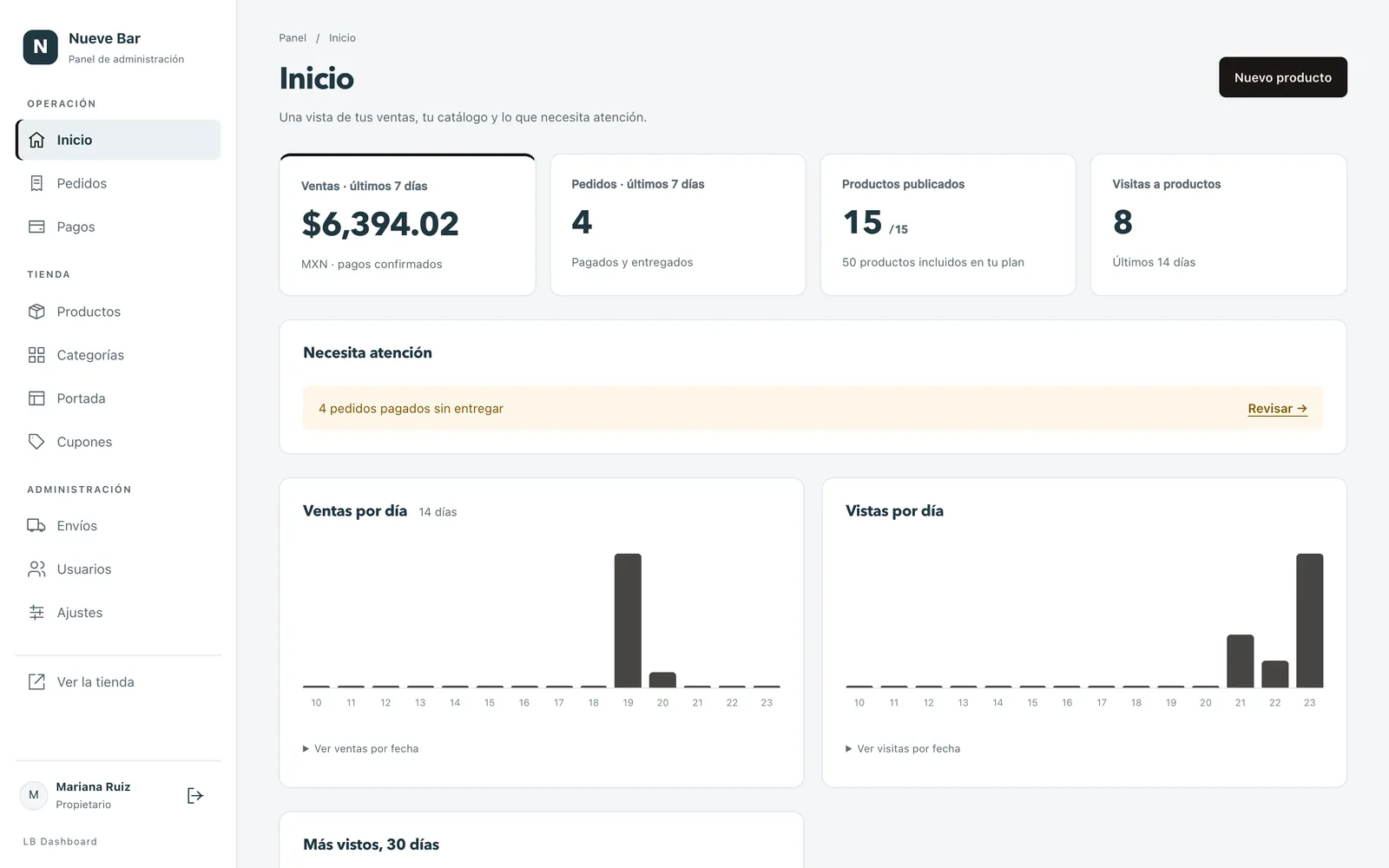Click the Productos box icon
1389x868 pixels.
[x=36, y=312]
